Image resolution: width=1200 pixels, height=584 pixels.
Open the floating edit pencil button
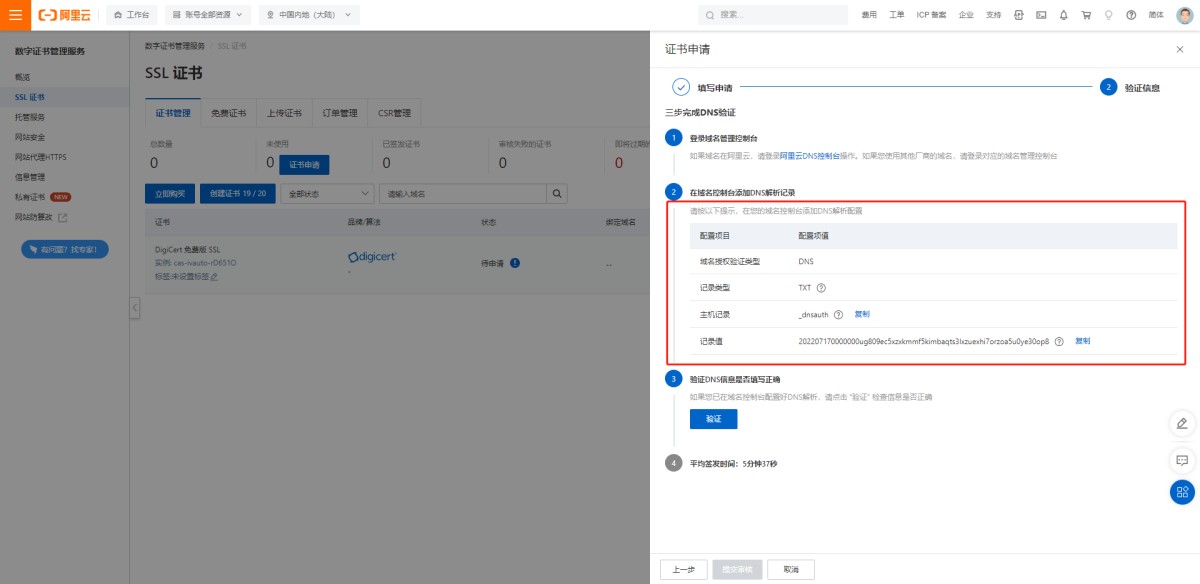(1182, 423)
